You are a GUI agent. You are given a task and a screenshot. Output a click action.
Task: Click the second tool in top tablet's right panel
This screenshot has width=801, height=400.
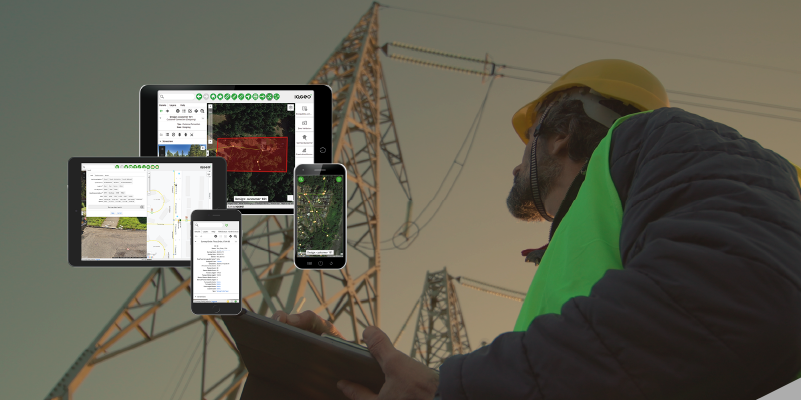304,123
